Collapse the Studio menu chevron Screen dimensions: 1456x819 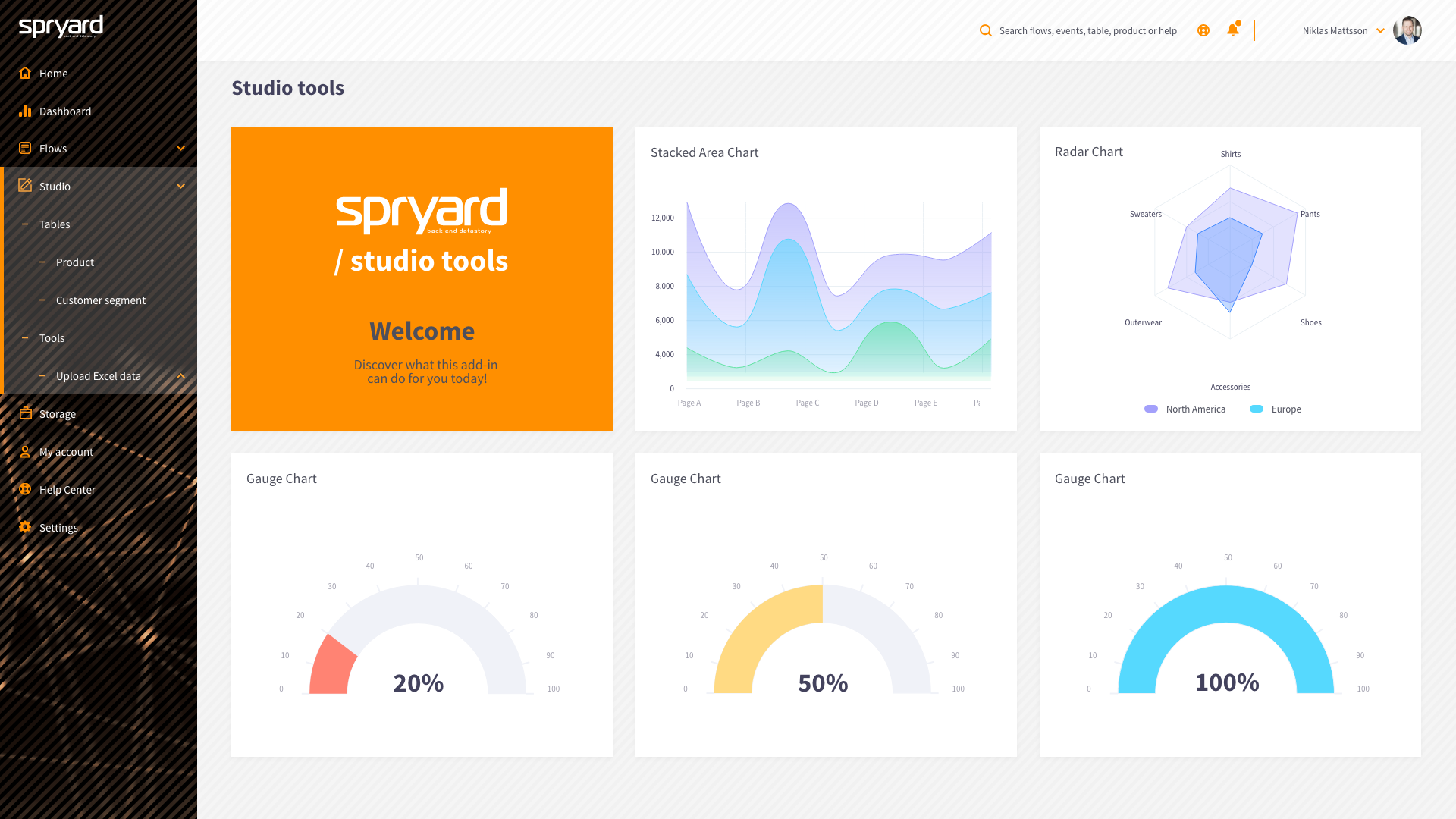[x=180, y=186]
